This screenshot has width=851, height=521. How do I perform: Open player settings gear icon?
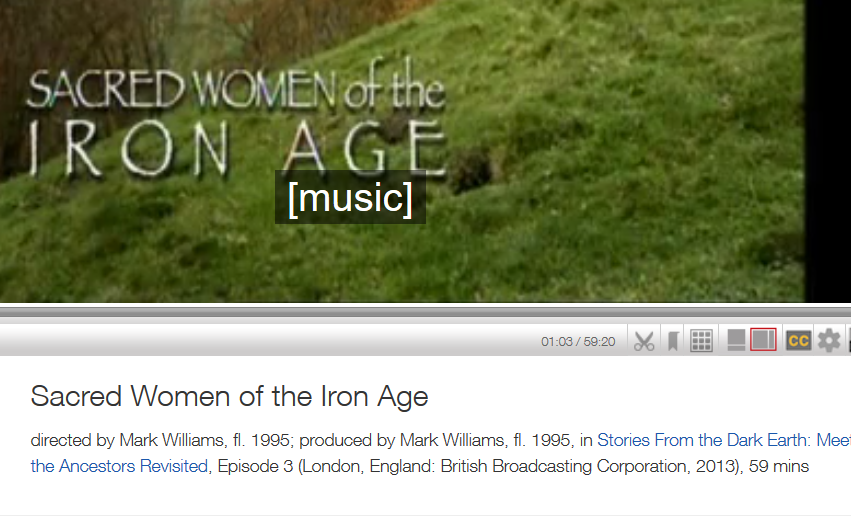pyautogui.click(x=829, y=341)
